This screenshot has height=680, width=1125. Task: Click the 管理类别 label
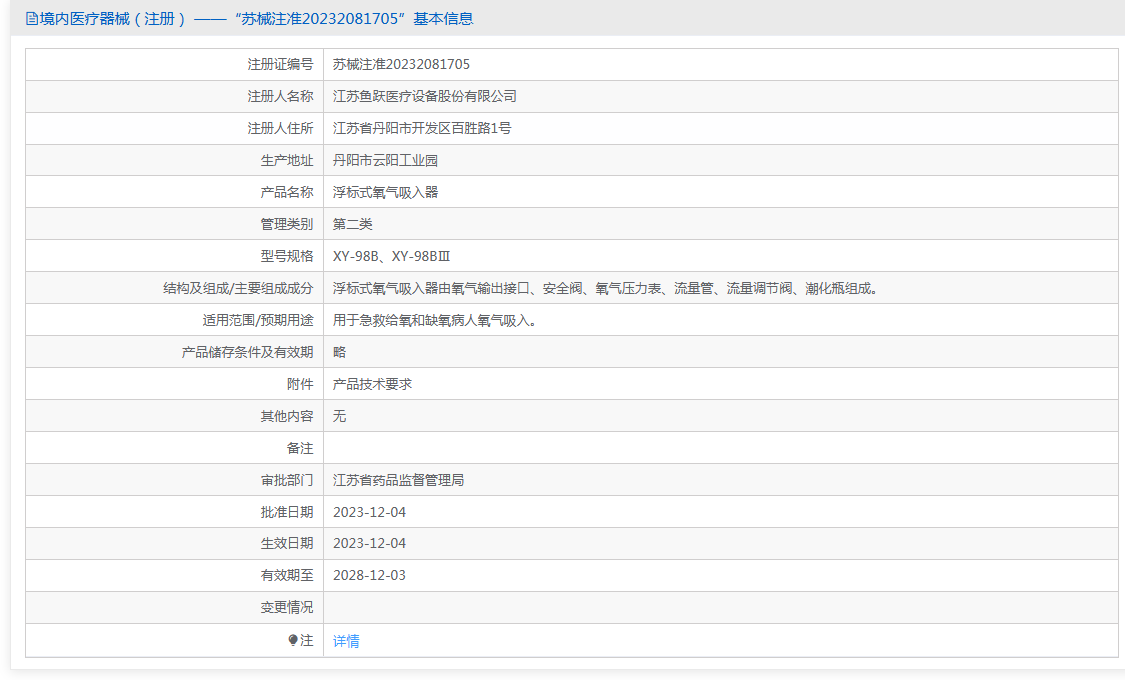point(287,225)
